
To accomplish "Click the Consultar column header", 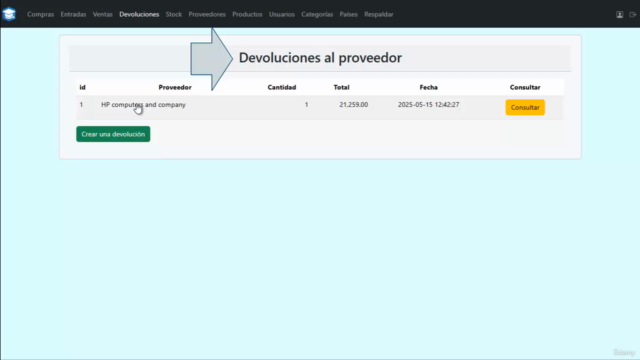I will 525,87.
